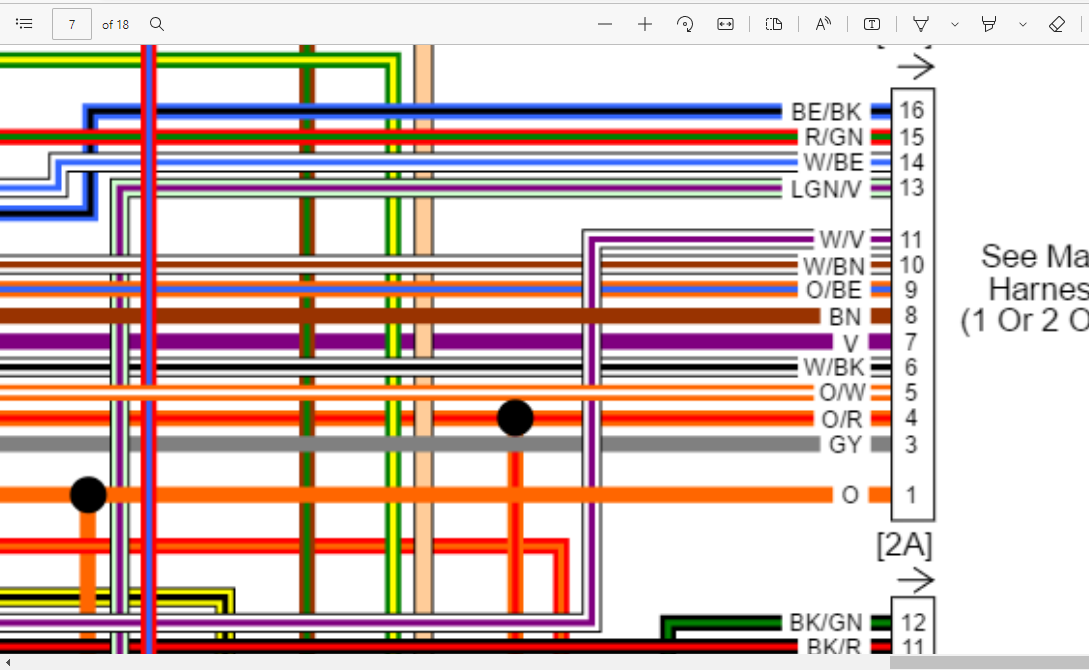Select the Highlight marker tool

(x=989, y=24)
